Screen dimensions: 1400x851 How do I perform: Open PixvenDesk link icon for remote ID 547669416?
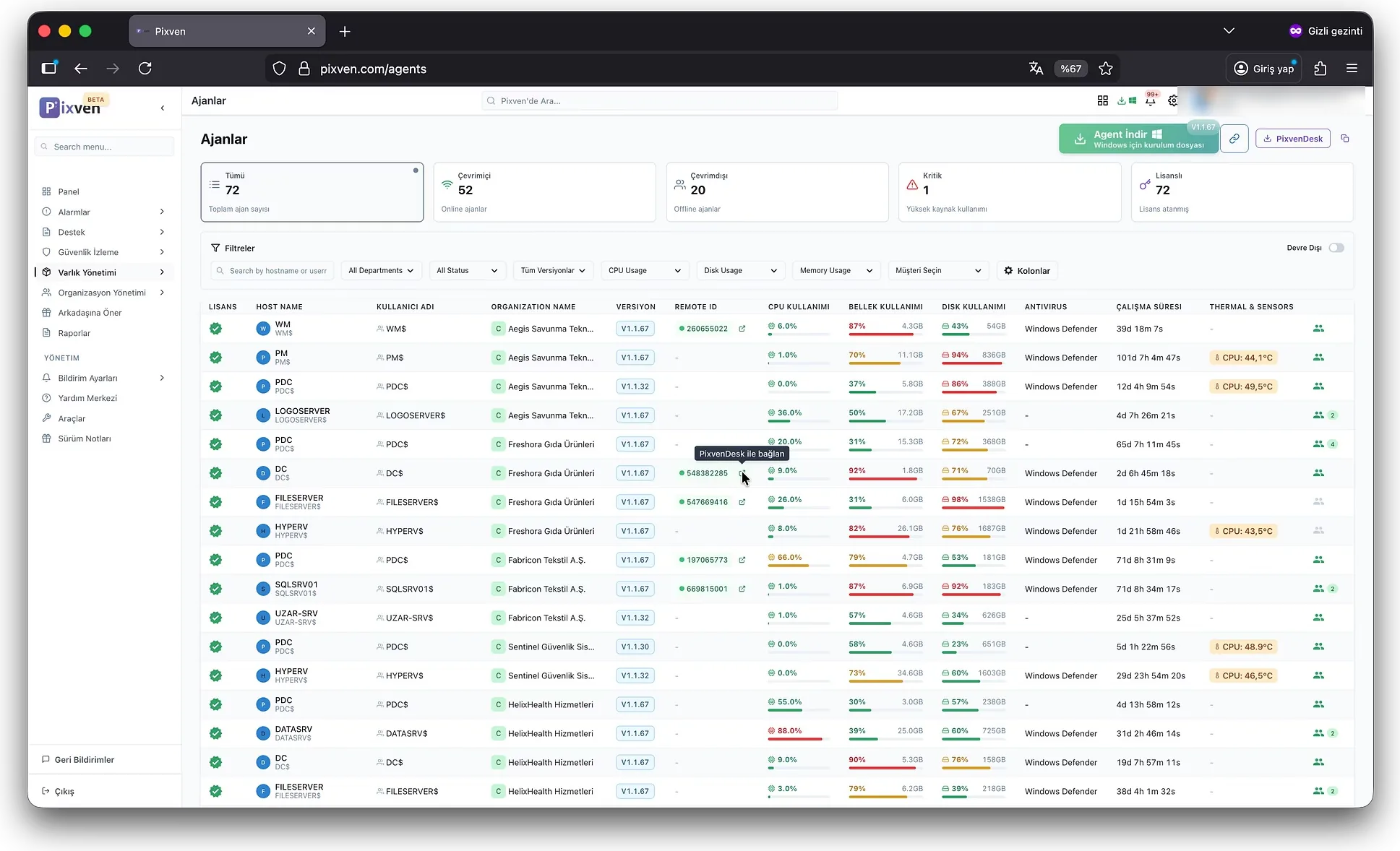[x=742, y=502]
